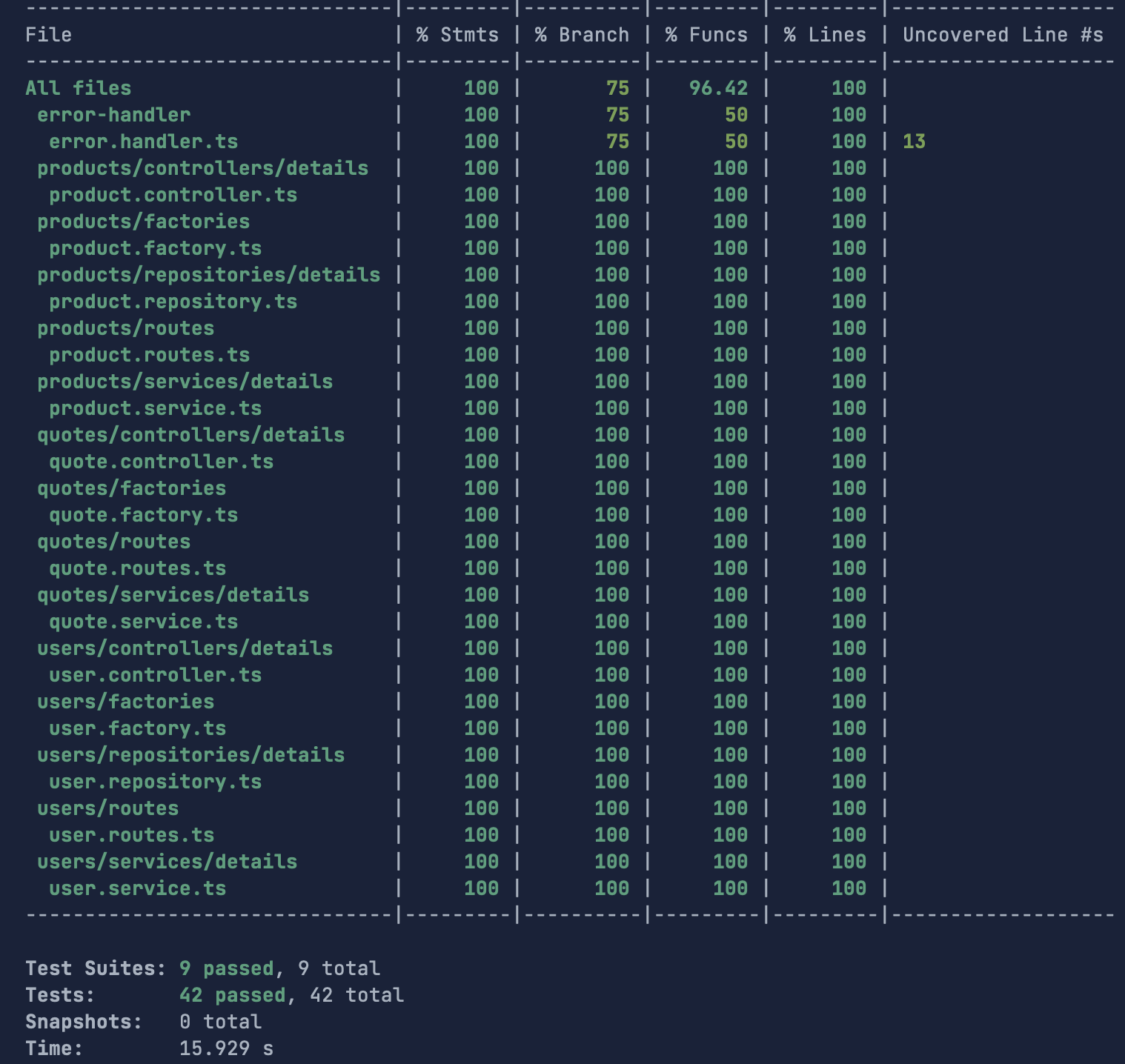Image resolution: width=1125 pixels, height=1064 pixels.
Task: Click the 'Time:' label
Action: coord(54,1048)
